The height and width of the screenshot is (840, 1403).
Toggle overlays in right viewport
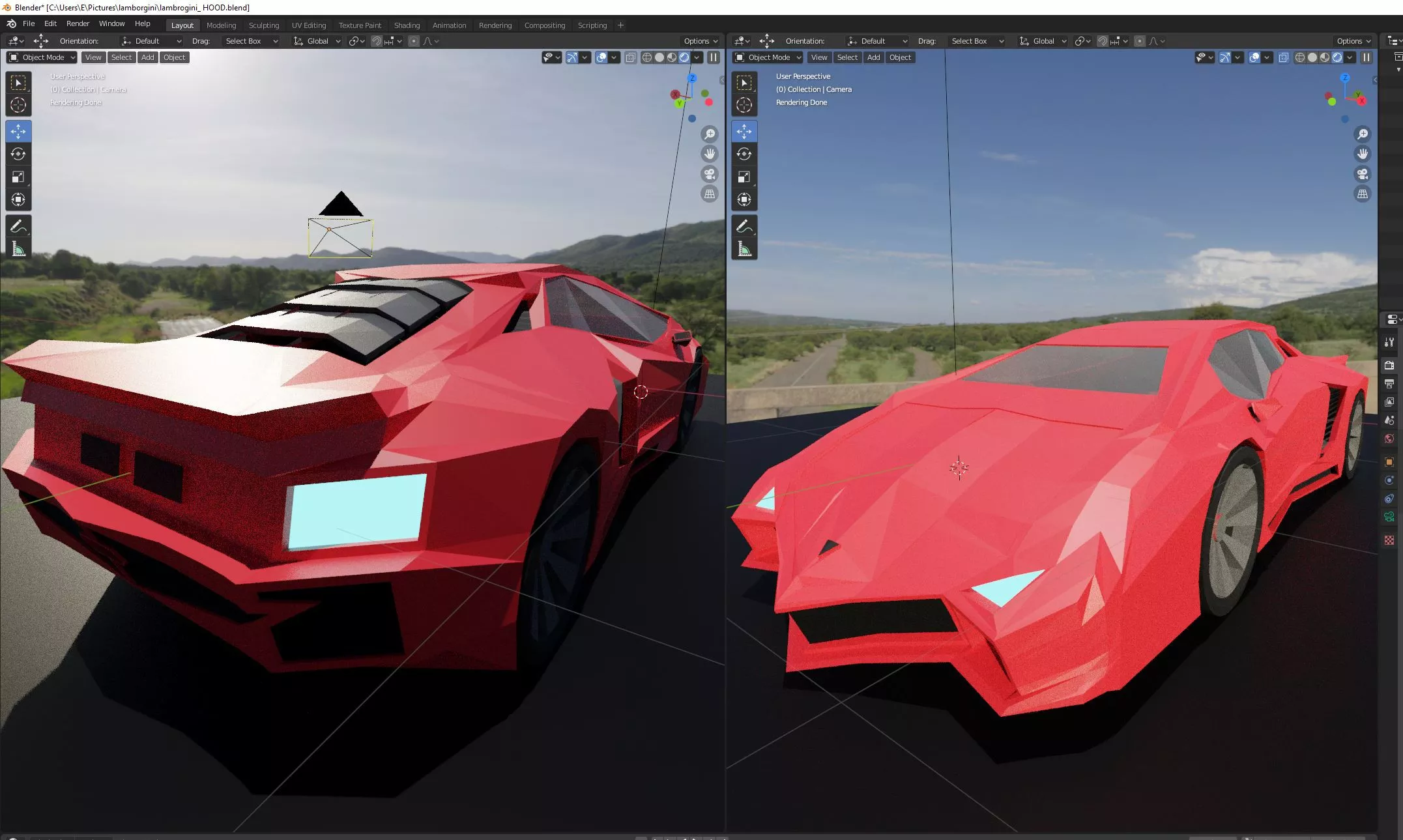coord(1254,57)
